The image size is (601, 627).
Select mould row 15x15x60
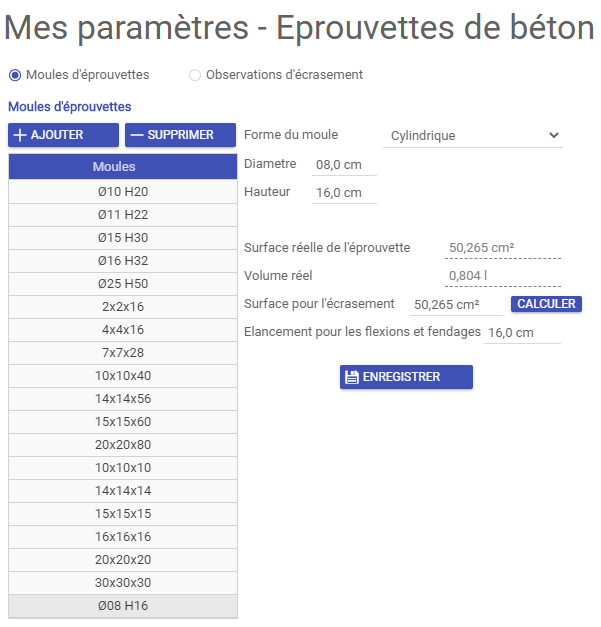123,421
